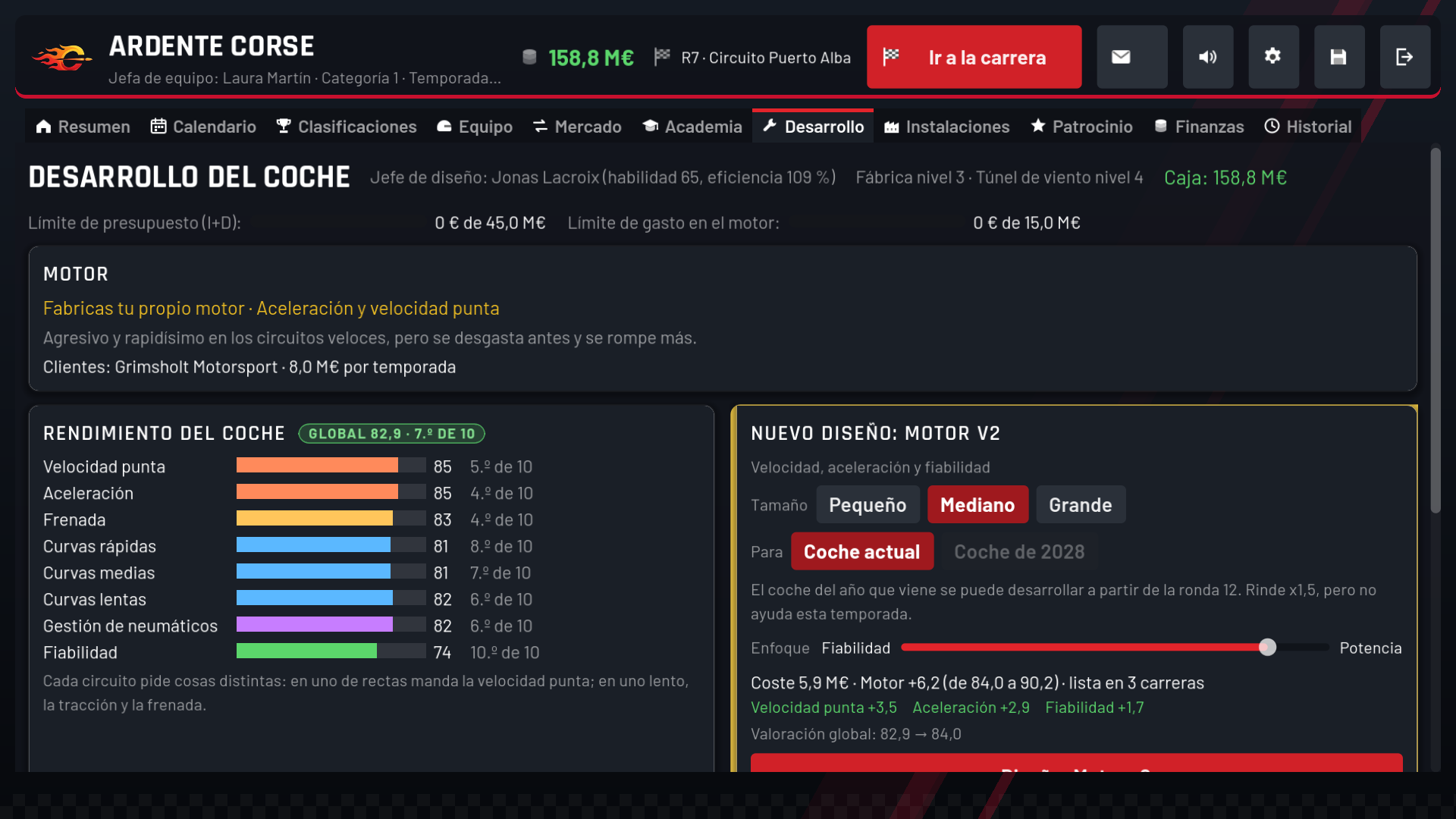Click the R7 · Circuito Puerto Alba label
Viewport: 1456px width, 819px height.
[x=766, y=58]
